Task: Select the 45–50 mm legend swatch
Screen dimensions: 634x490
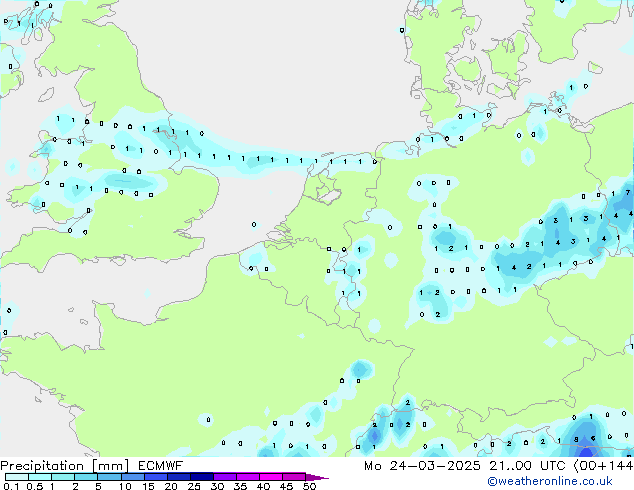Action: pyautogui.click(x=294, y=477)
